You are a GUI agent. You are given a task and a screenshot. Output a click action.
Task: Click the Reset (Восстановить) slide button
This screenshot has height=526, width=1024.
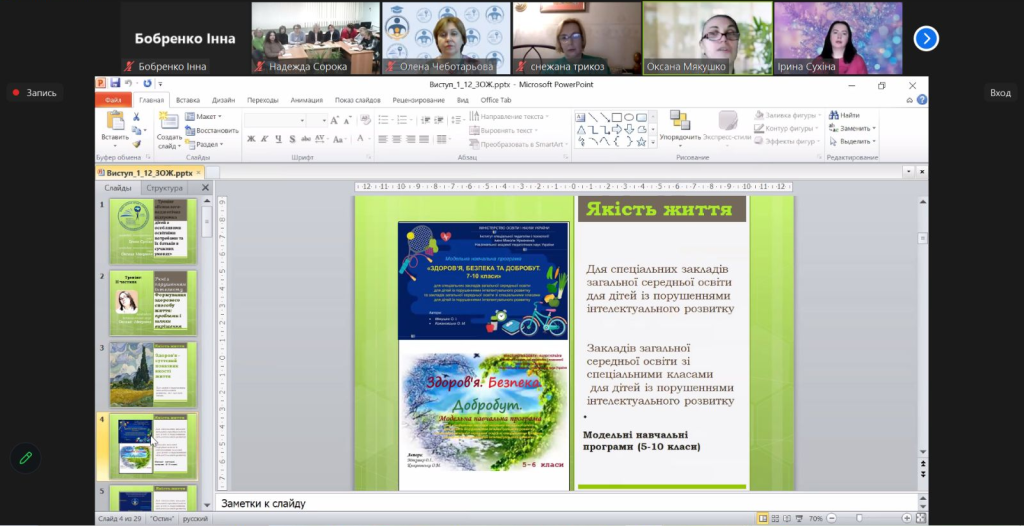(x=211, y=130)
